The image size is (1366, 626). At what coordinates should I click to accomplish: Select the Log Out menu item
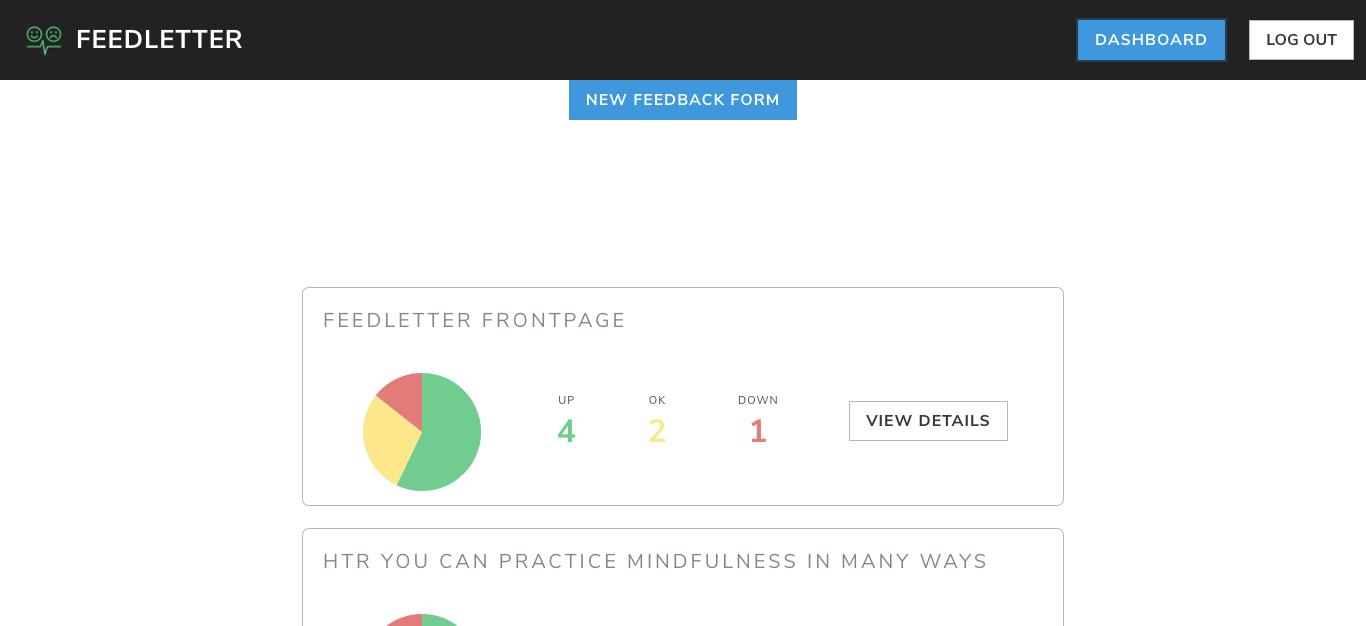[1301, 40]
